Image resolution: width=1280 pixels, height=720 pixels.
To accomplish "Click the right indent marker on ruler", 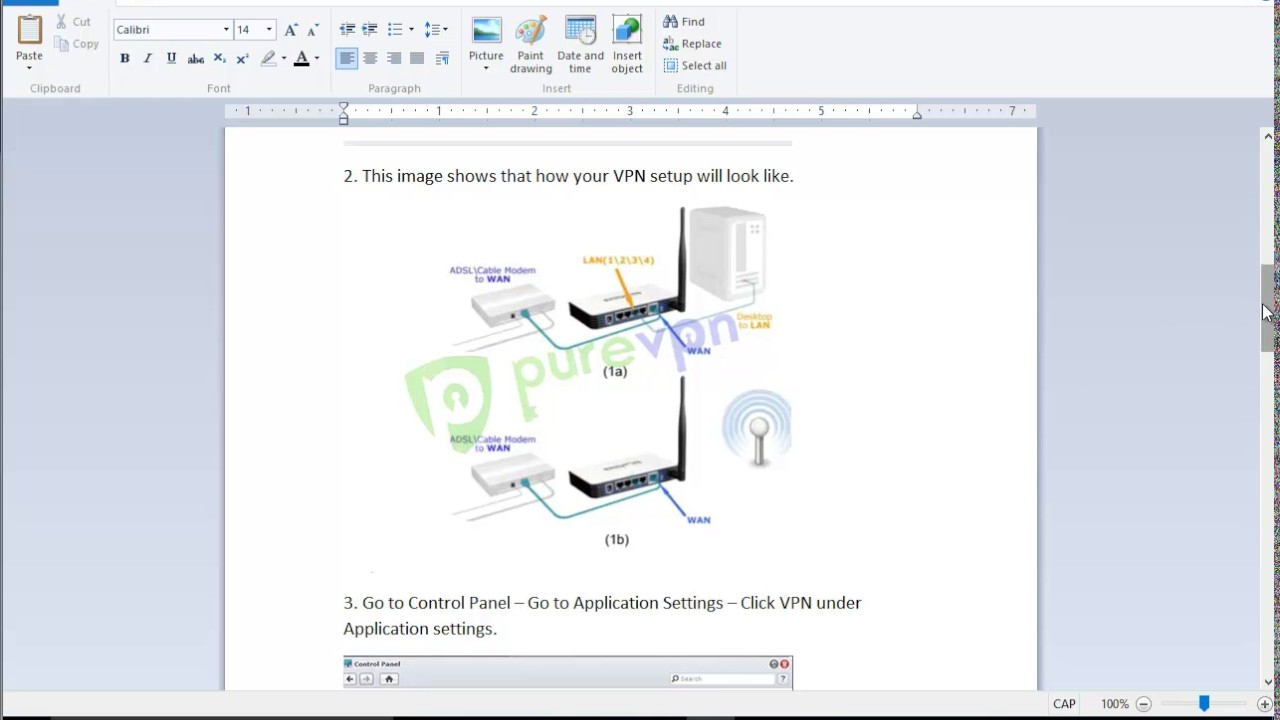I will click(x=917, y=115).
